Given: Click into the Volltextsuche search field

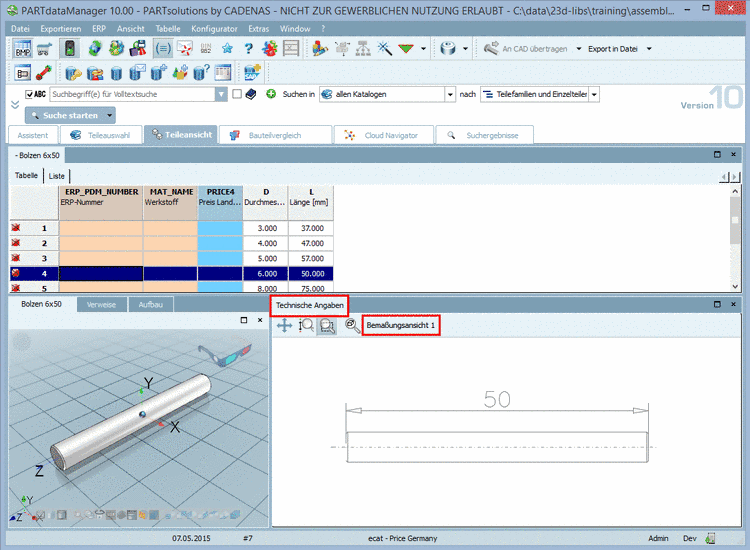Looking at the screenshot, I should pyautogui.click(x=130, y=95).
